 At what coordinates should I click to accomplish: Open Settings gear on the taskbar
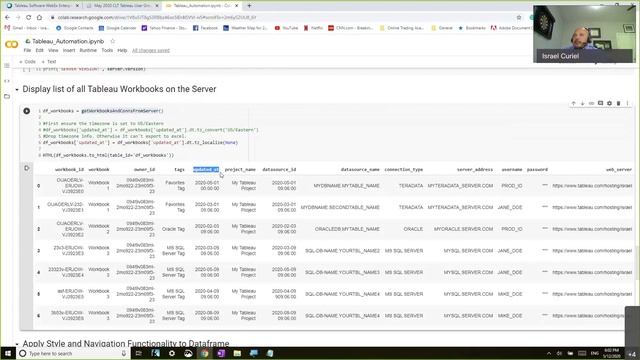pos(172,353)
